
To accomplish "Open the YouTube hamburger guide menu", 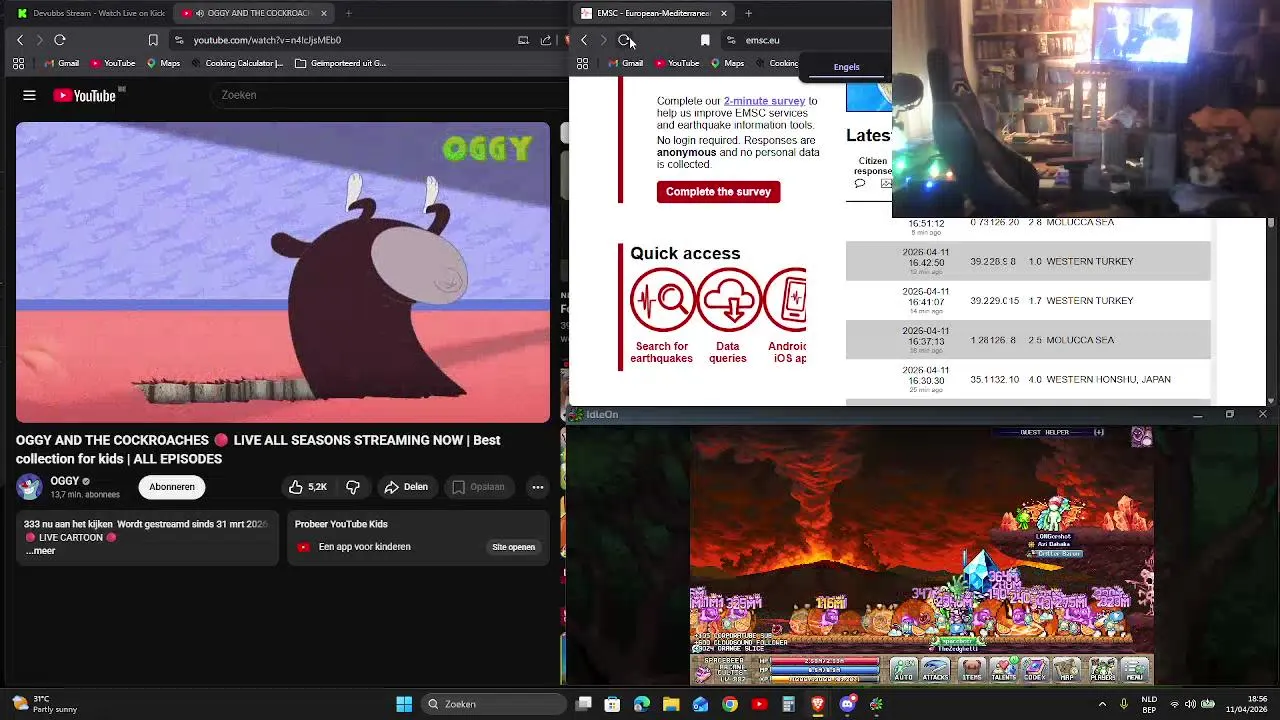I will 29,95.
